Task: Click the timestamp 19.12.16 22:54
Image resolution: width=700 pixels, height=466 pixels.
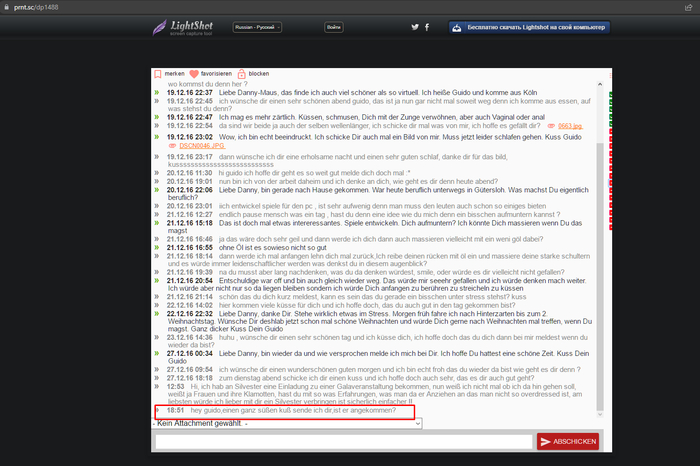Action: coord(190,125)
